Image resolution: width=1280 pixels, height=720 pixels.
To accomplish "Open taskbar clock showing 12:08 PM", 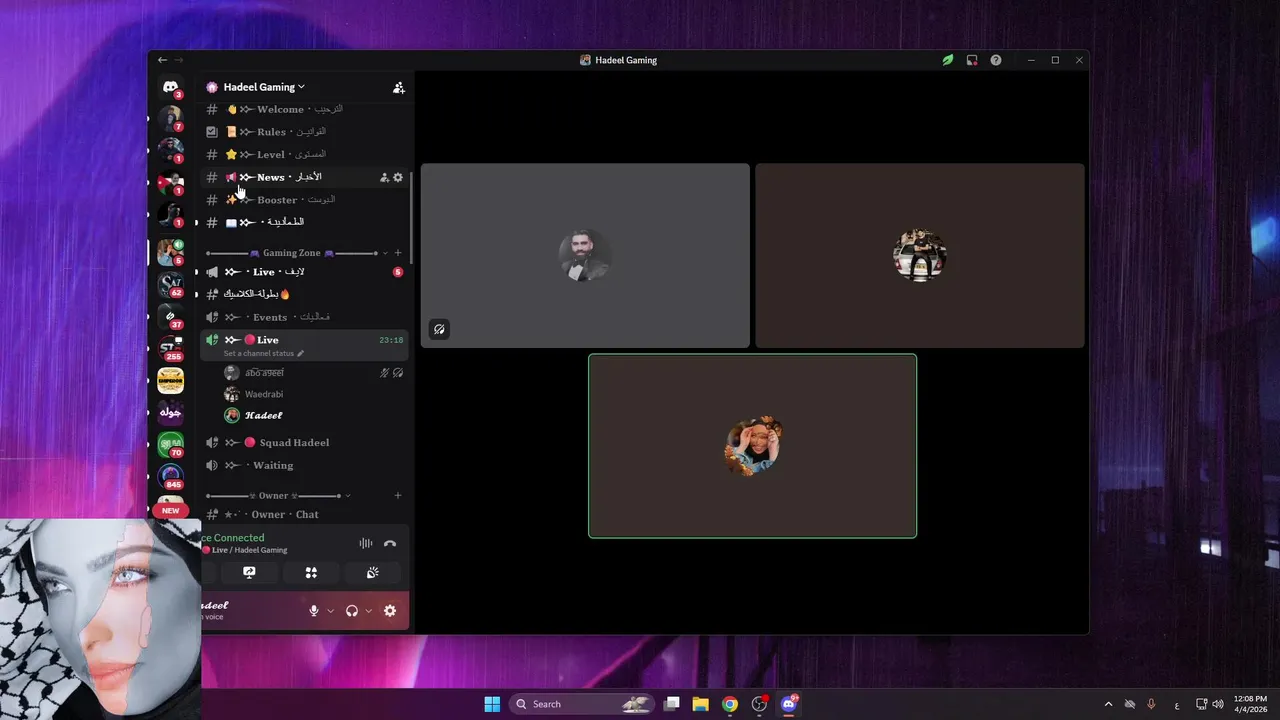I will click(1250, 704).
